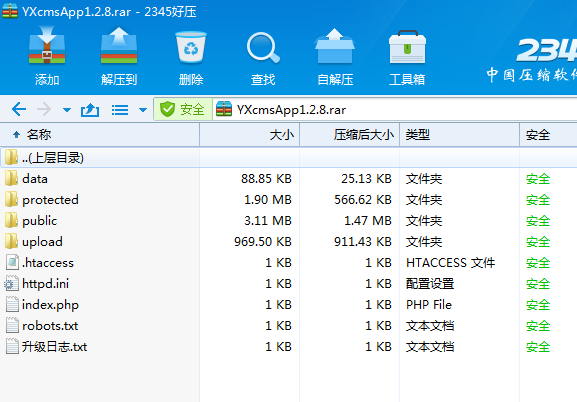577x402 pixels.
Task: Click the green 安全 shield badge
Action: tap(183, 109)
